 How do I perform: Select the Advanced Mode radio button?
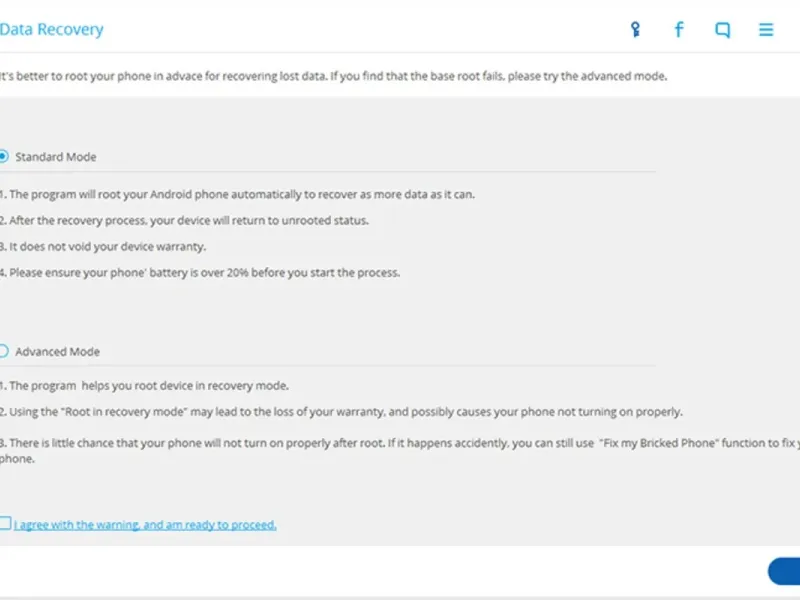(x=4, y=351)
